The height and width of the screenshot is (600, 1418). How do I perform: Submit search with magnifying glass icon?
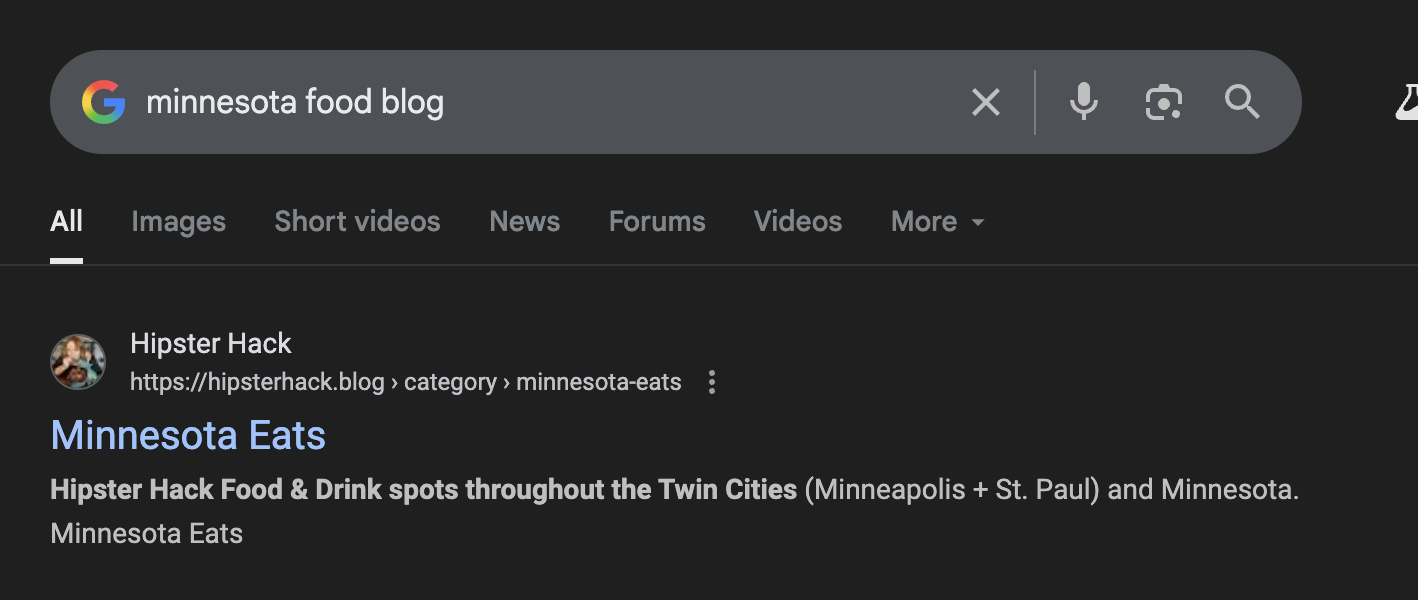[1242, 102]
